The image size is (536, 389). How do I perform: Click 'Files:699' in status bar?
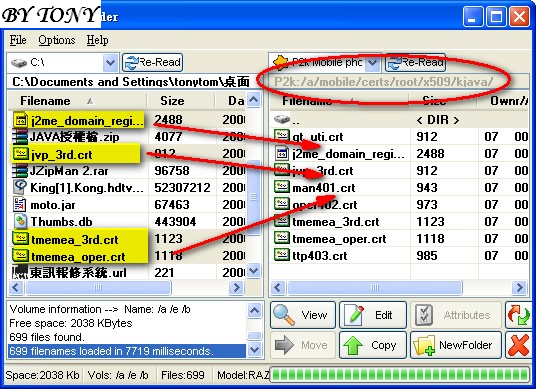(x=183, y=375)
